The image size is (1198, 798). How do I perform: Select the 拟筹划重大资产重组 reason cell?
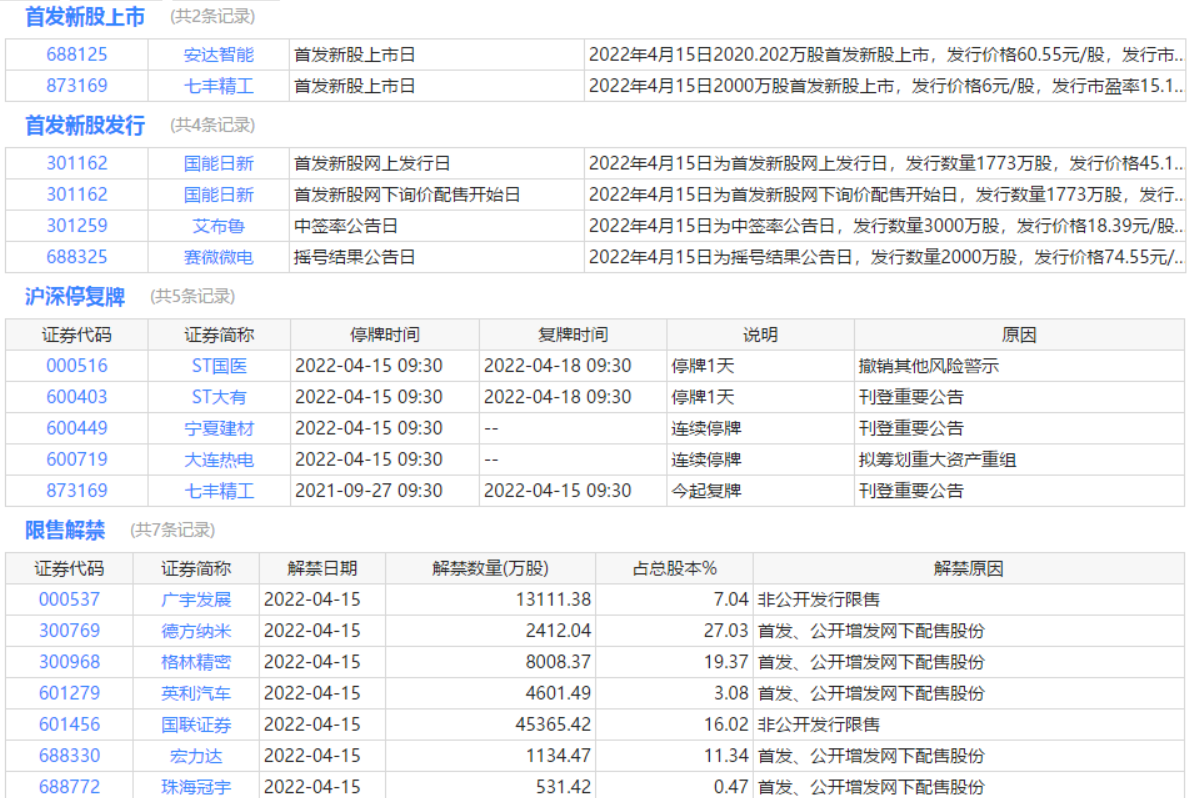coord(1019,460)
